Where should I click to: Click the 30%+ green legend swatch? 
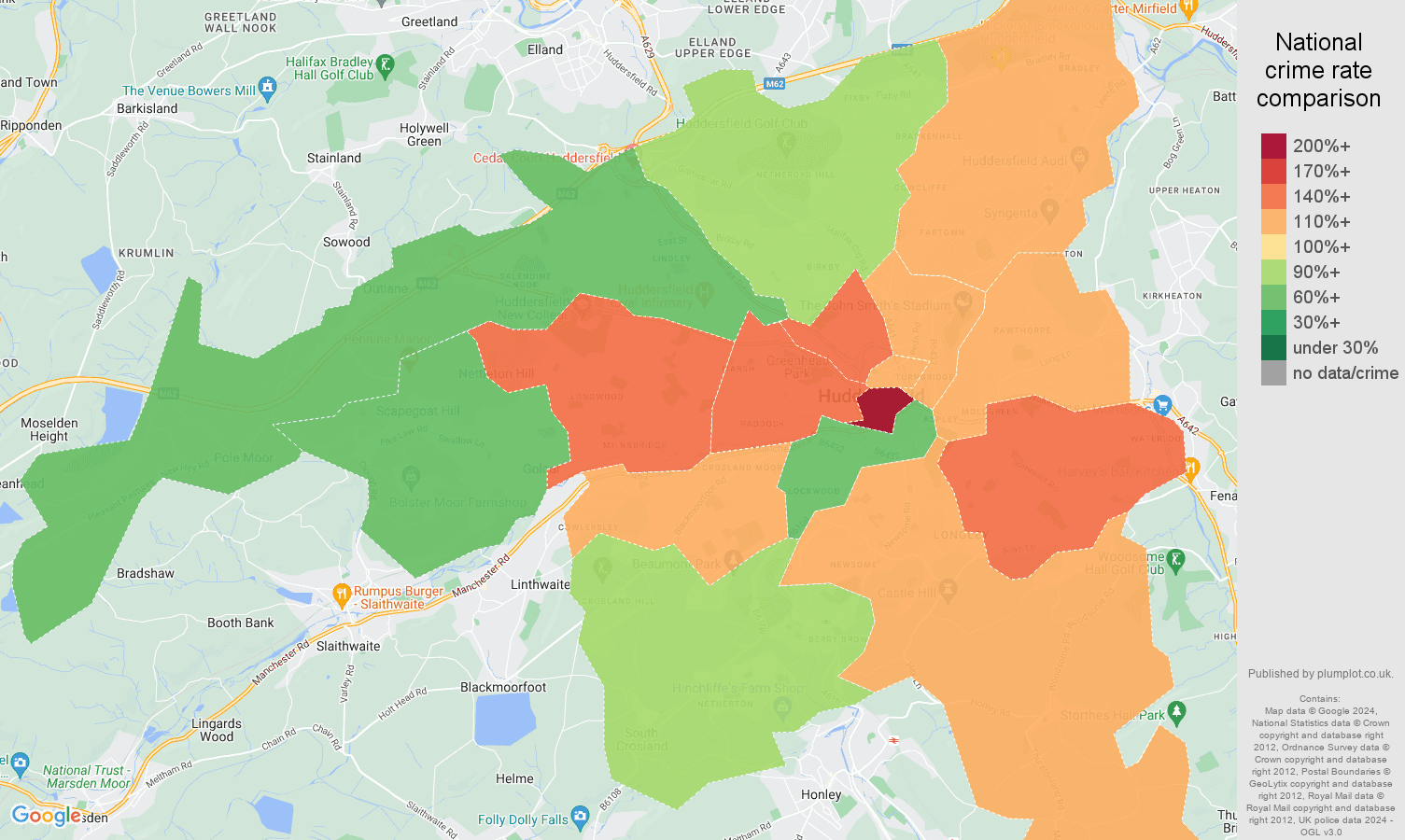(1273, 323)
